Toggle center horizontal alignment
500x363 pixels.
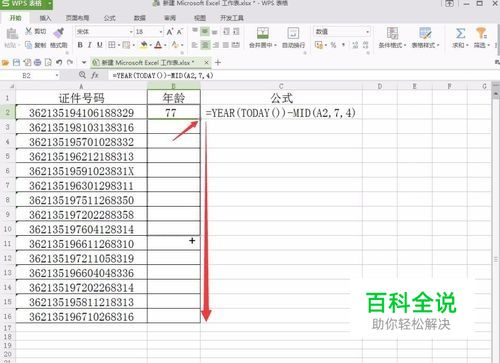[205, 45]
